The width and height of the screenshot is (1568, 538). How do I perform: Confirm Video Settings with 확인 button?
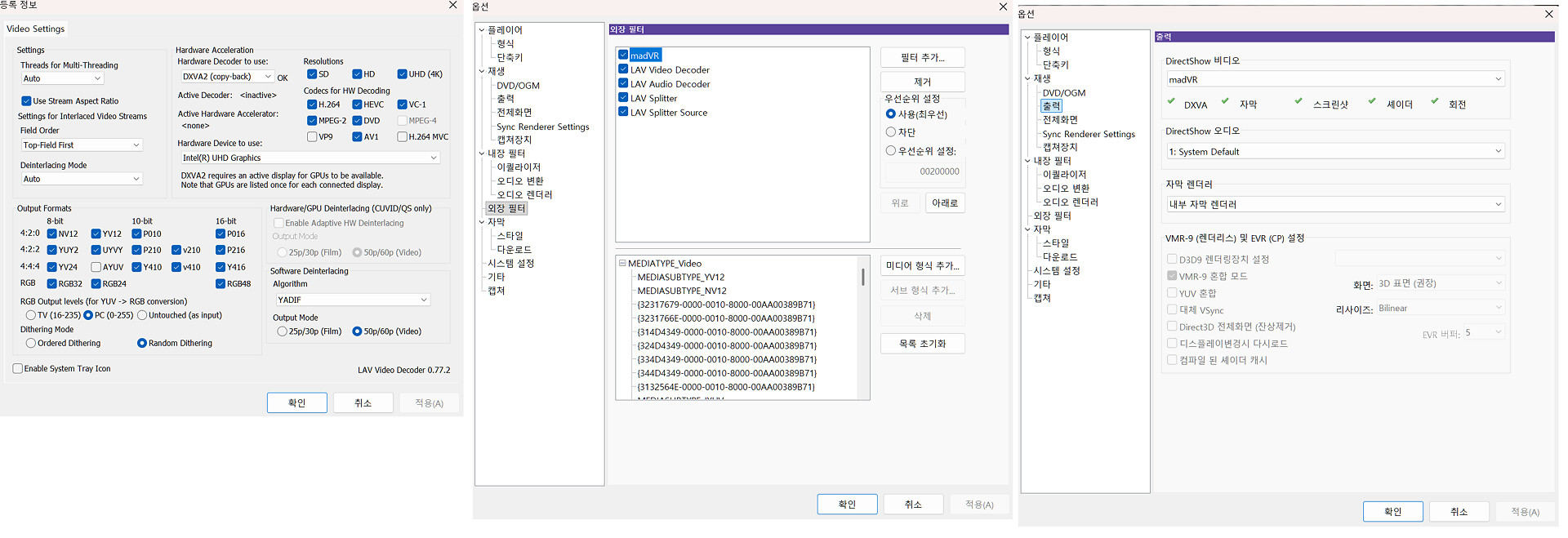[297, 402]
